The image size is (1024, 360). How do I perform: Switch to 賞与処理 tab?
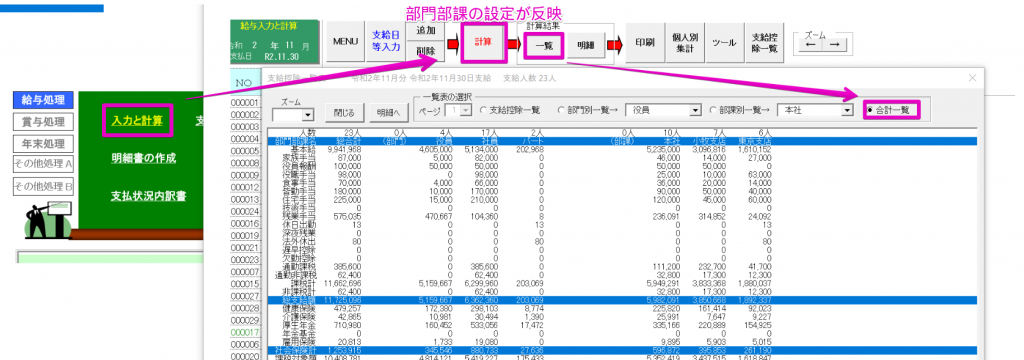pos(43,122)
